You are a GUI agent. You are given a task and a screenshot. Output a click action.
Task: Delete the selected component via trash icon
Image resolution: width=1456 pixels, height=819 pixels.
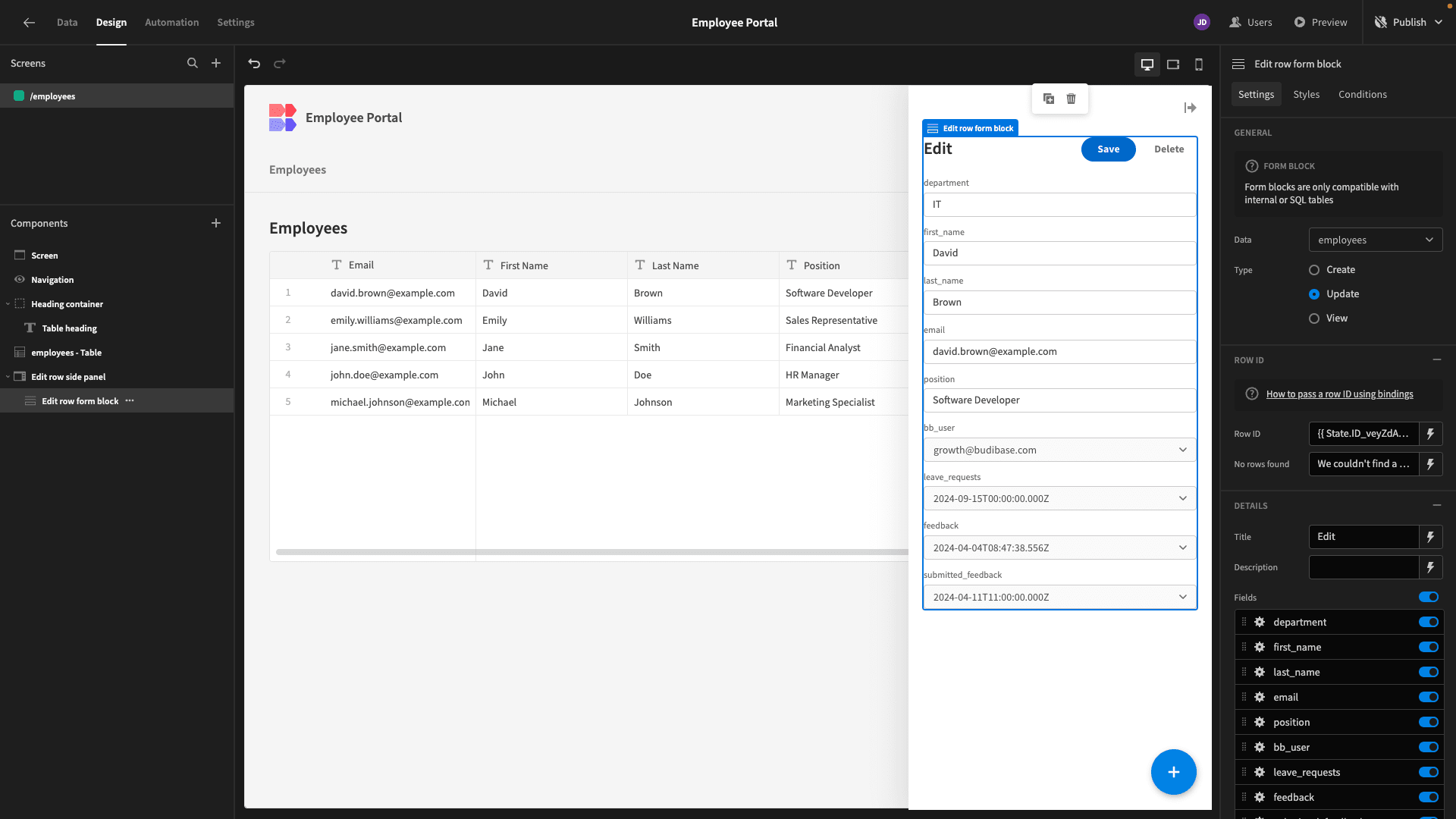tap(1071, 99)
